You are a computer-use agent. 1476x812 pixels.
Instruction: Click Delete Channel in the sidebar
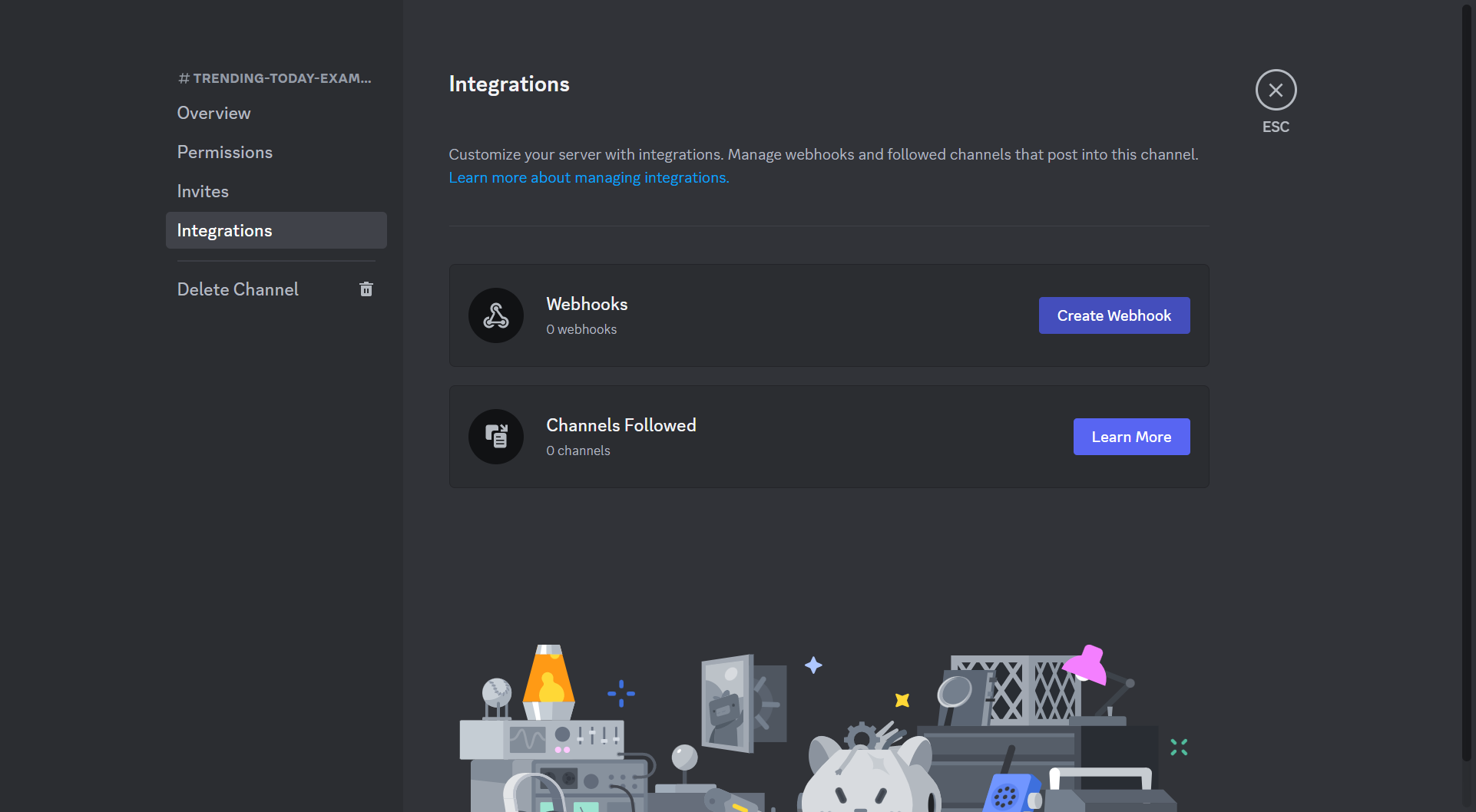(x=276, y=289)
